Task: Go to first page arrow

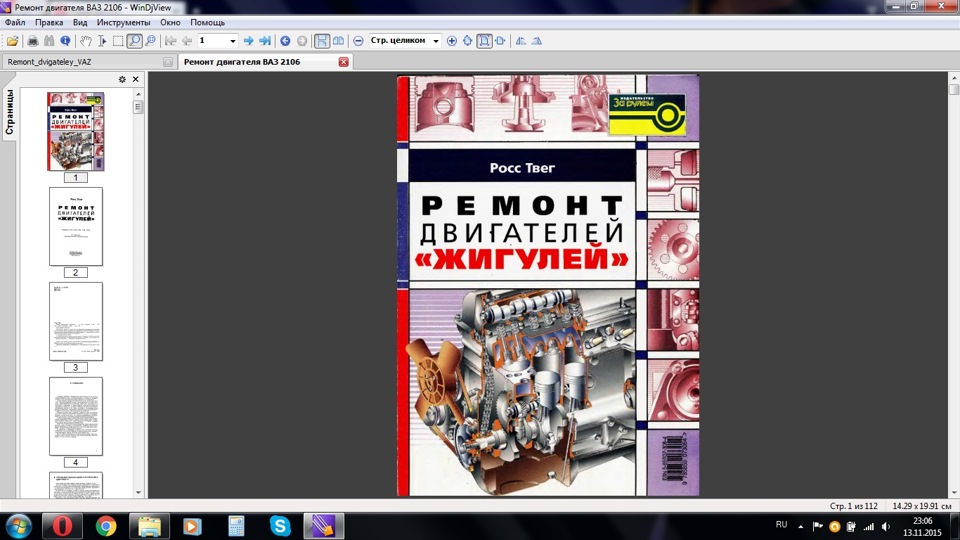Action: (x=171, y=41)
